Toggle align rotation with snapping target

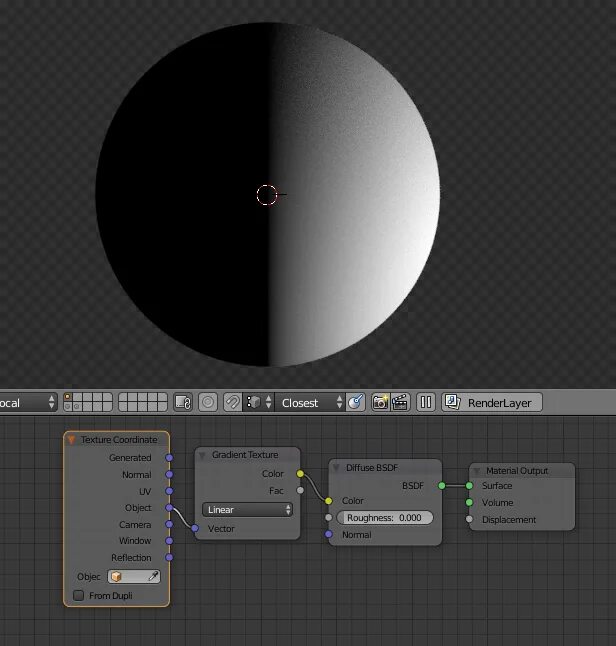pyautogui.click(x=356, y=403)
